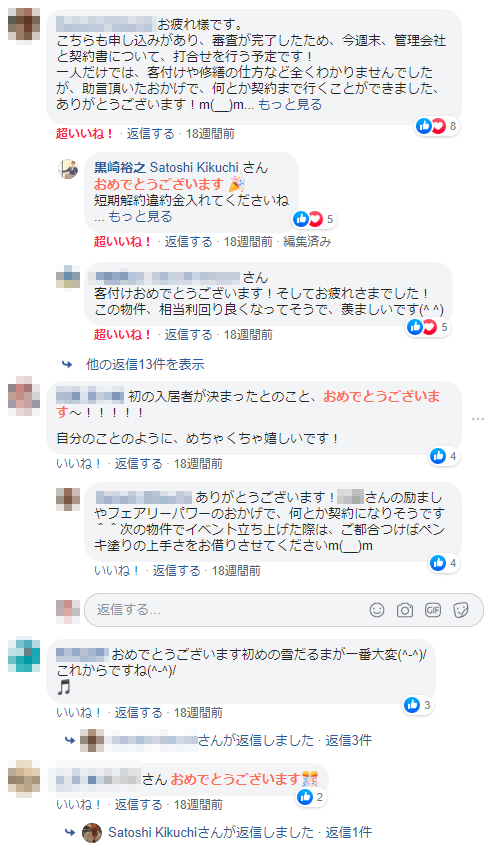
Task: View the 3 likes on snowman comment
Action: click(x=418, y=705)
